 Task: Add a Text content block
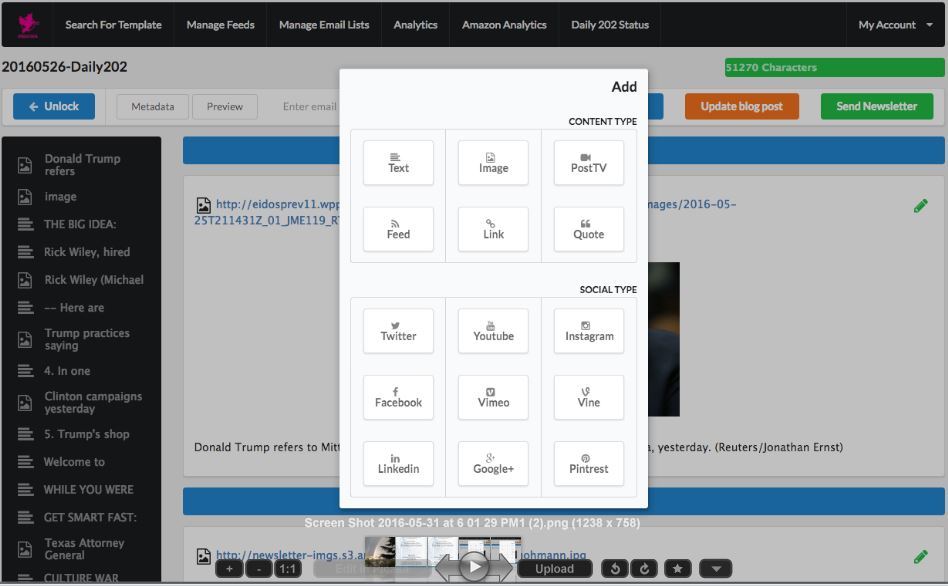398,163
